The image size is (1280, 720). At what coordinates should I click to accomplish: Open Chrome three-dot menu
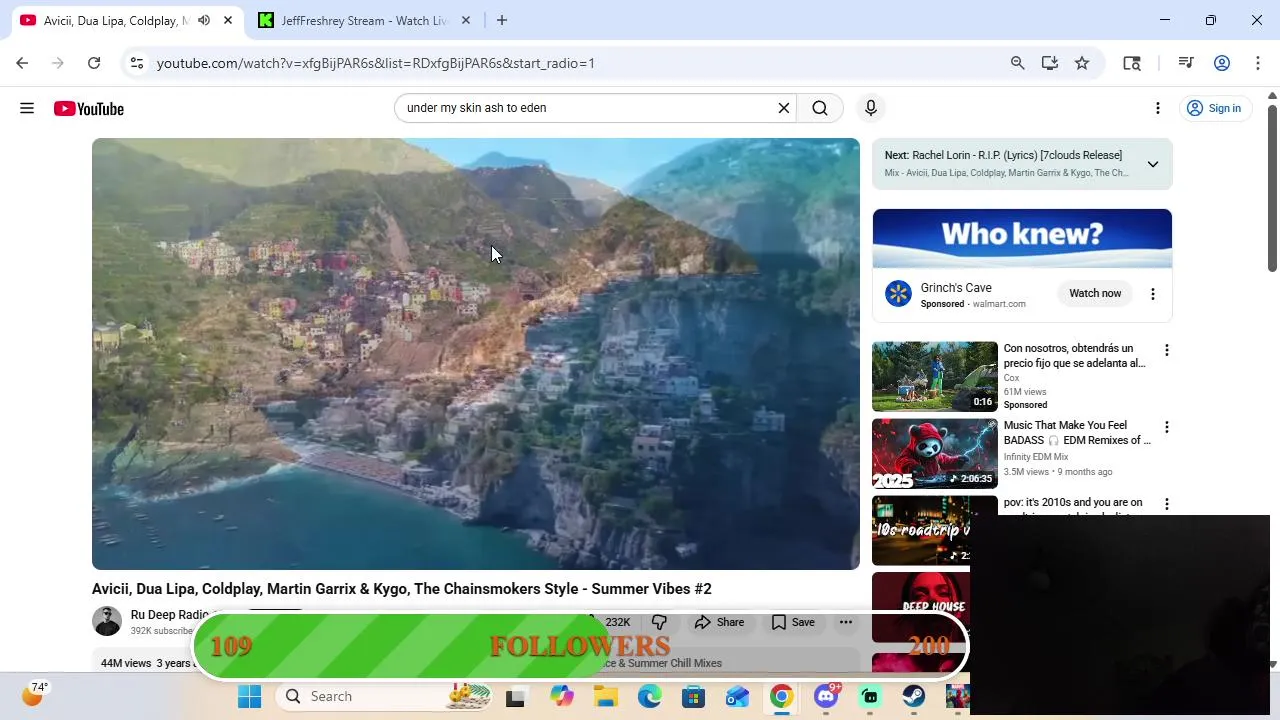click(x=1258, y=63)
